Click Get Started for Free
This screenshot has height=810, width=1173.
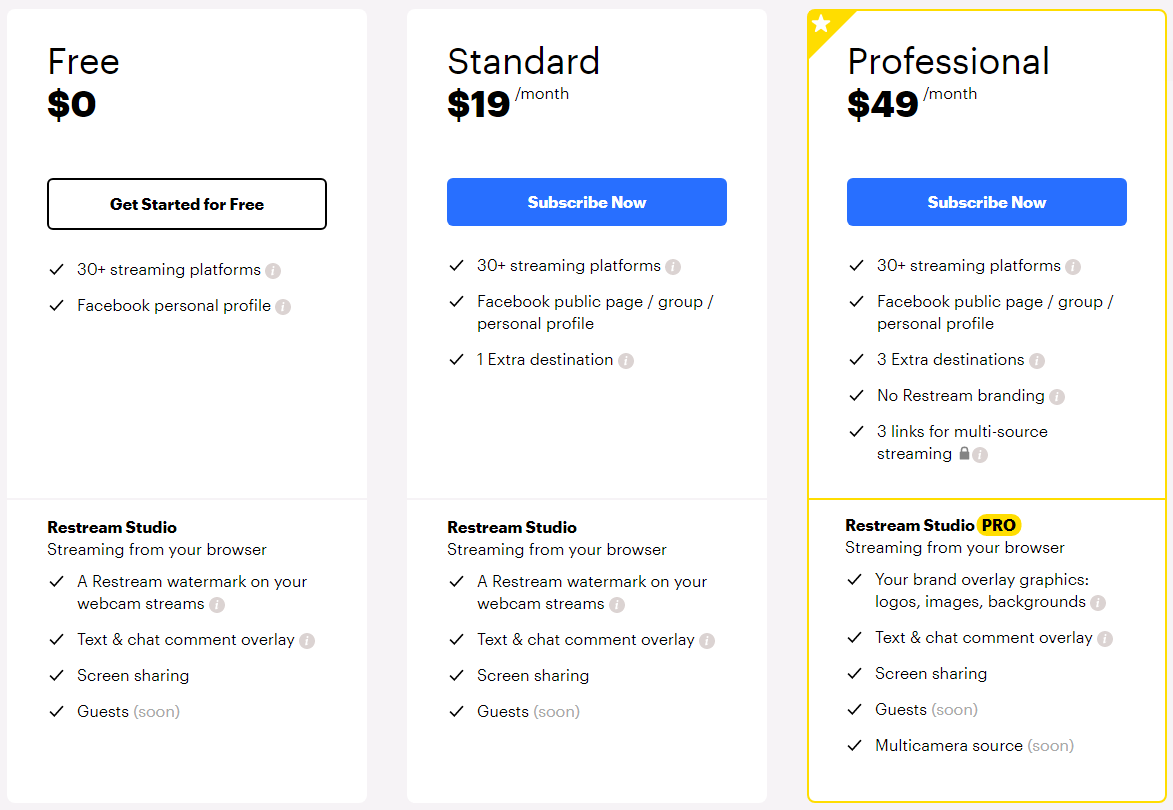pyautogui.click(x=187, y=204)
